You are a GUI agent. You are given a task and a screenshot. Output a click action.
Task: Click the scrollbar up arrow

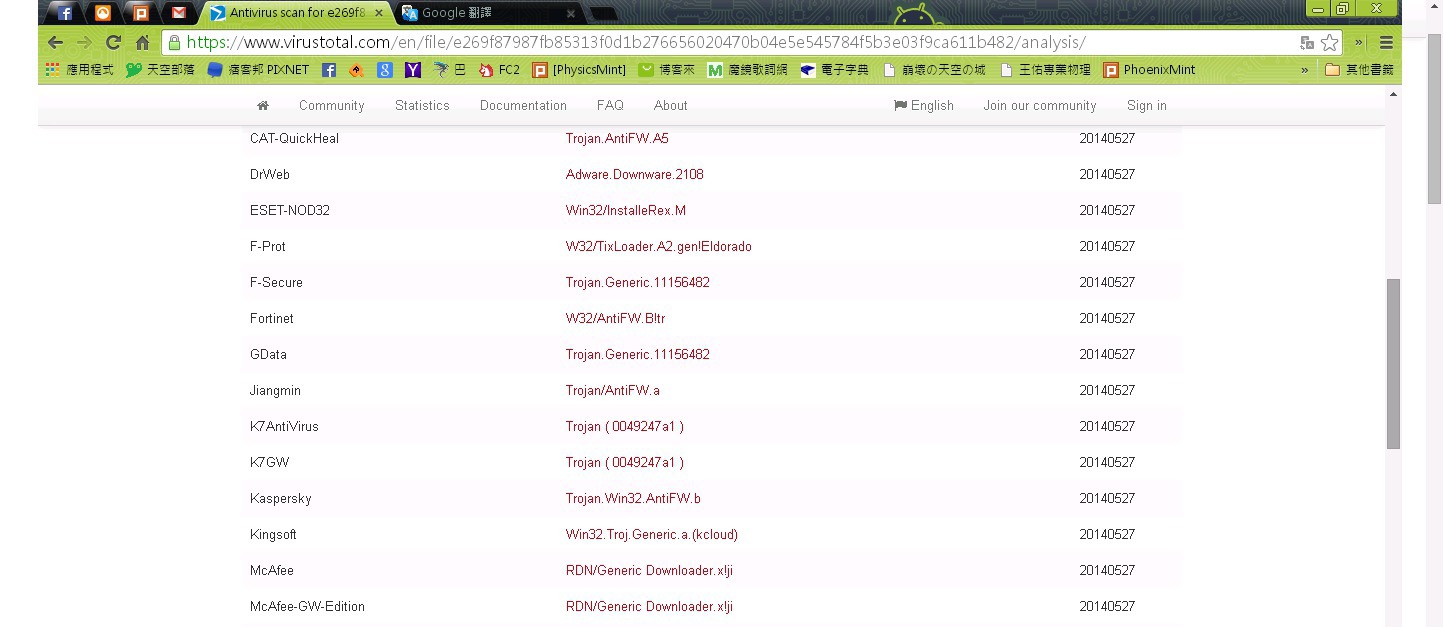click(1393, 94)
